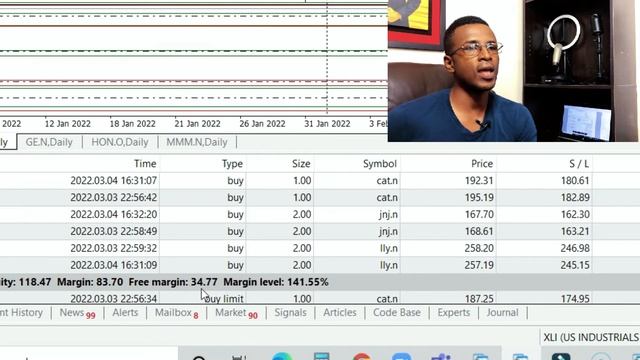Open the Code Base tab
The image size is (640, 360).
pyautogui.click(x=397, y=313)
